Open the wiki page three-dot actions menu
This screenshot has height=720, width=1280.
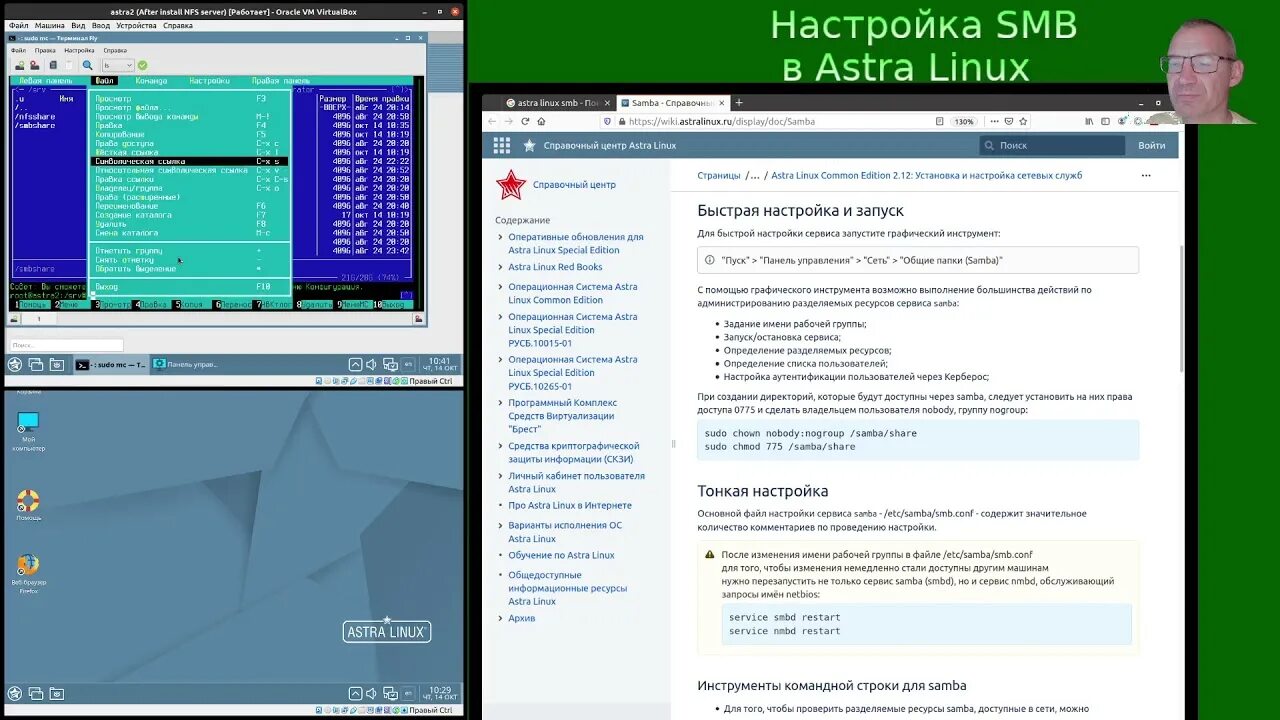tap(1146, 175)
